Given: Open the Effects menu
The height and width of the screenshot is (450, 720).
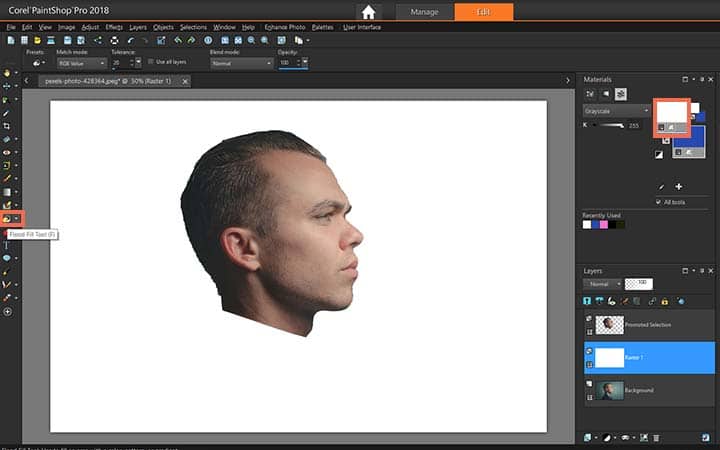Looking at the screenshot, I should click(114, 28).
